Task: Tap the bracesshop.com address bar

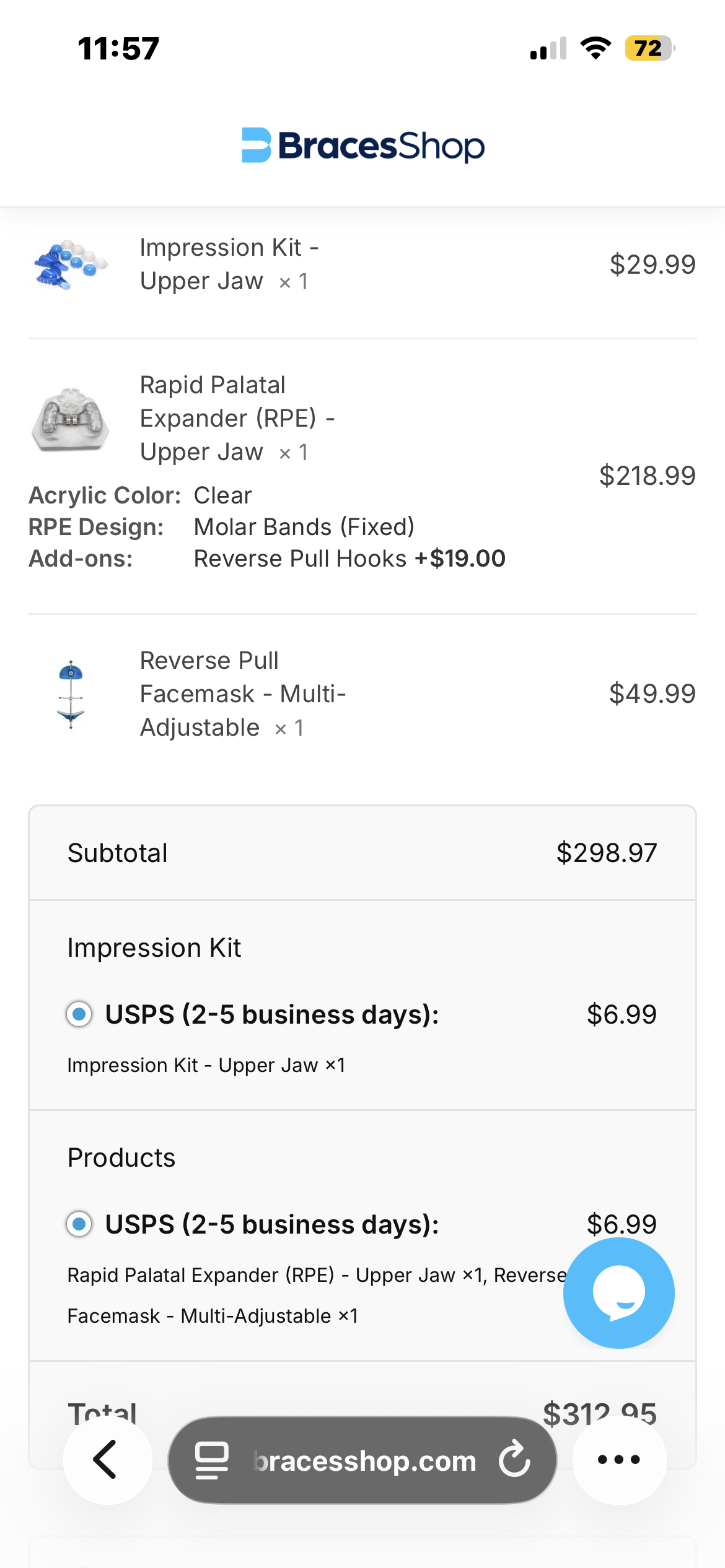Action: coord(364,1461)
